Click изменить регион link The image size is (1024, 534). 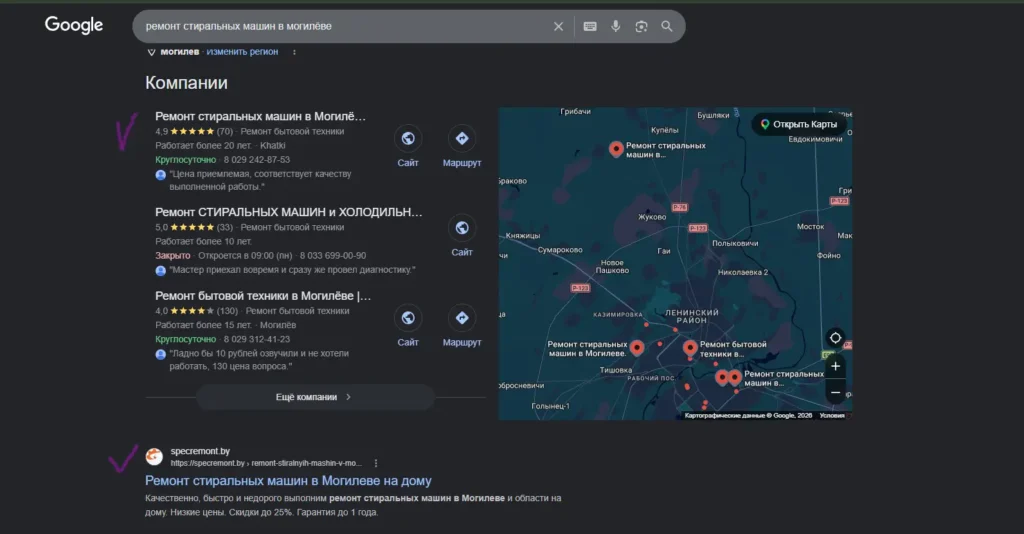coord(242,52)
